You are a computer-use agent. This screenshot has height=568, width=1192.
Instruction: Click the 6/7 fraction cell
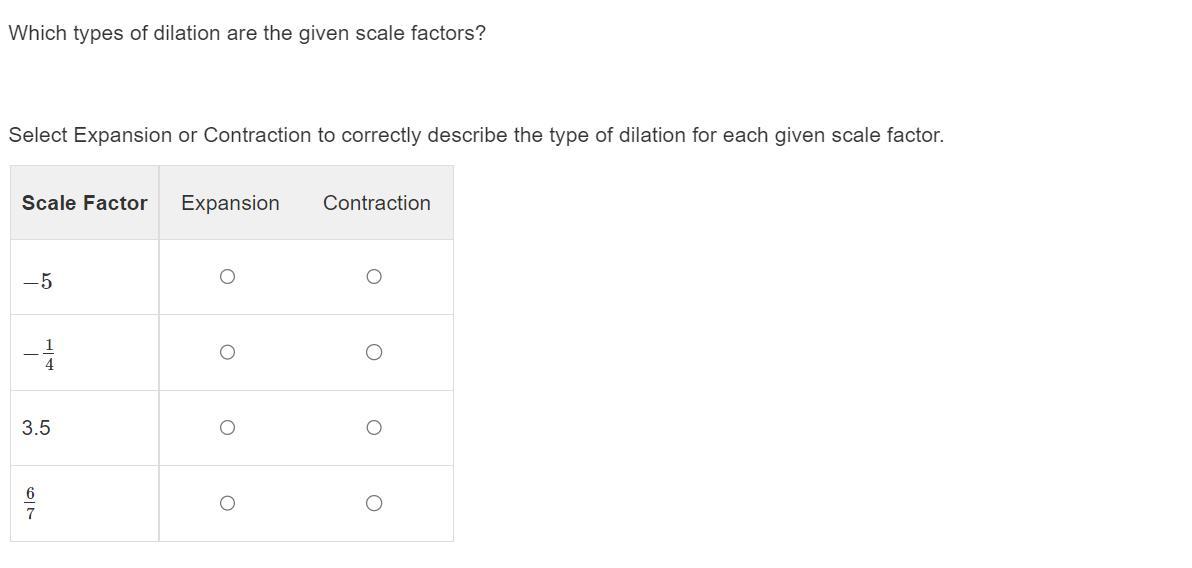(30, 504)
